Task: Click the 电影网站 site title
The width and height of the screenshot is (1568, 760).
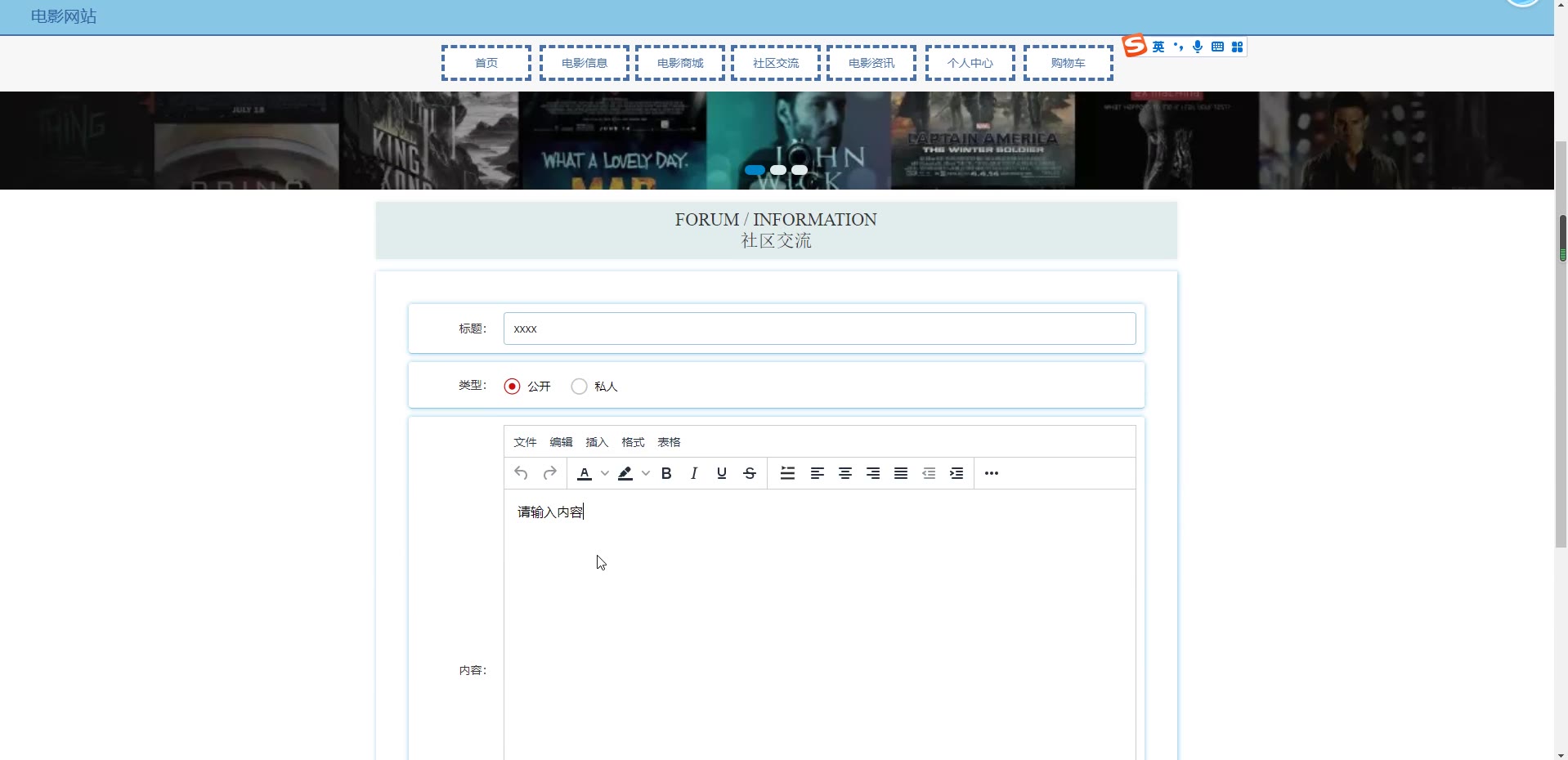Action: coord(64,16)
